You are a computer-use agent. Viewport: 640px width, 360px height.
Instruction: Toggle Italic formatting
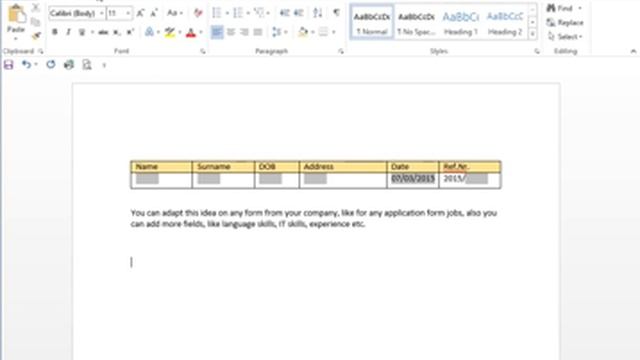68,32
